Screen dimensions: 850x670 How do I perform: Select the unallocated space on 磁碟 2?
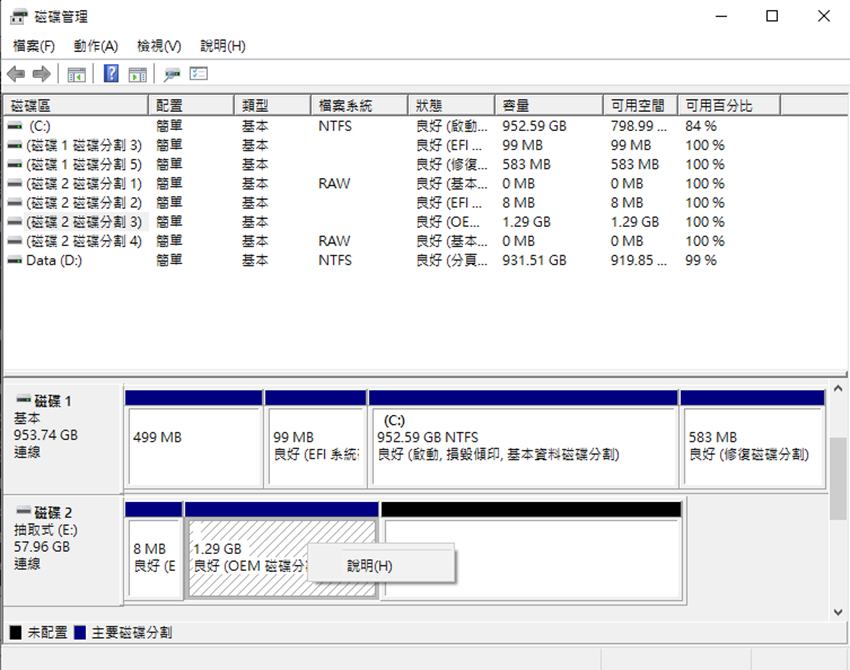coord(531,550)
